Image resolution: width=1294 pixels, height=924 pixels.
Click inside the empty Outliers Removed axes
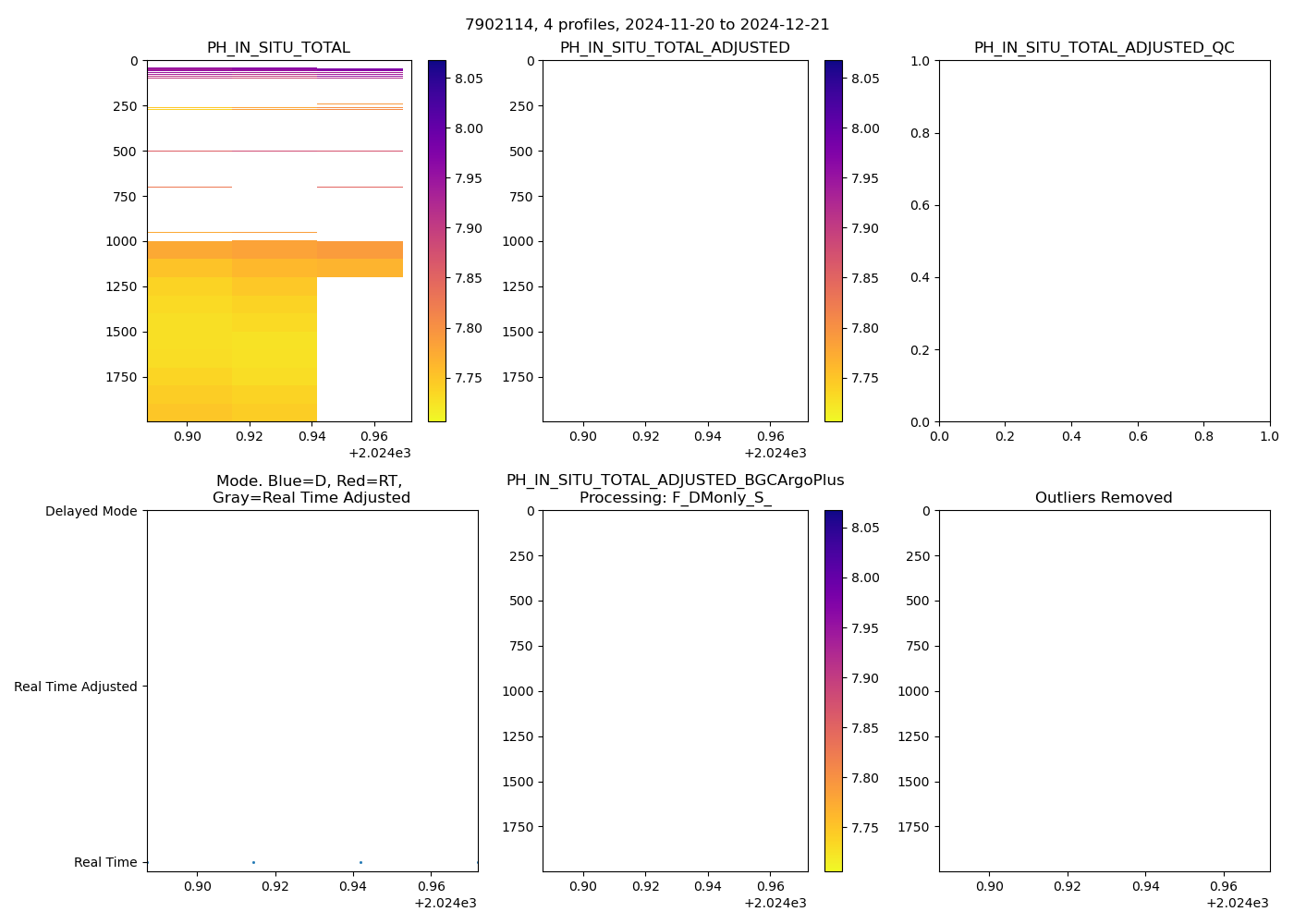click(x=1104, y=690)
